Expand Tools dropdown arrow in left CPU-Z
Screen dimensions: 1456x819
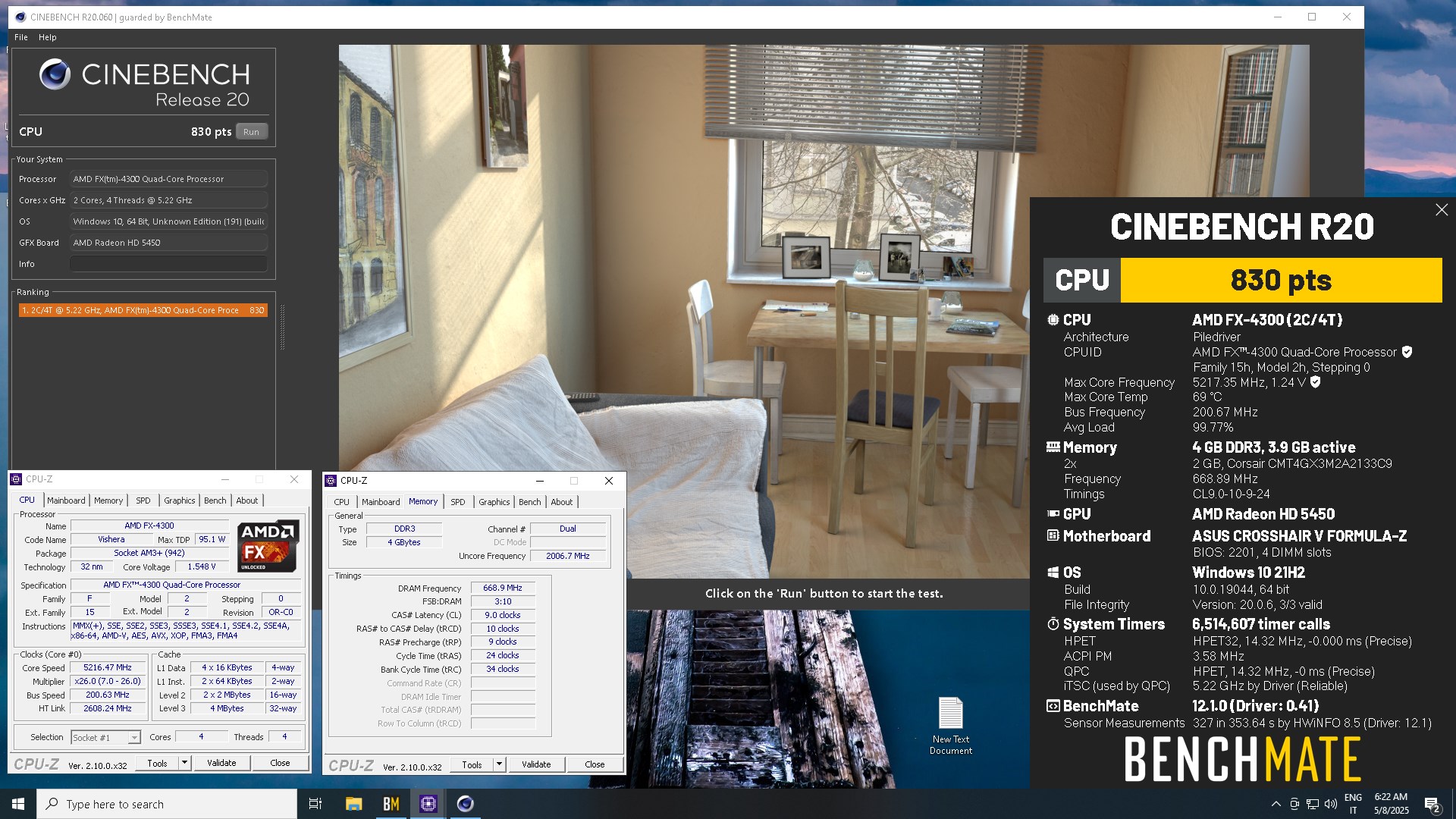click(184, 763)
